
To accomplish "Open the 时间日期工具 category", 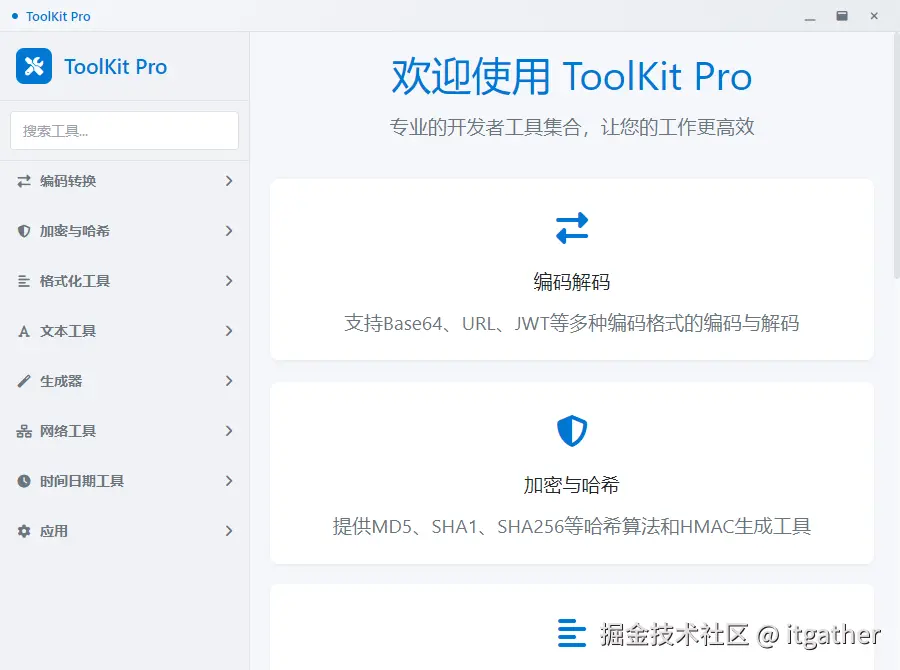I will (x=125, y=481).
